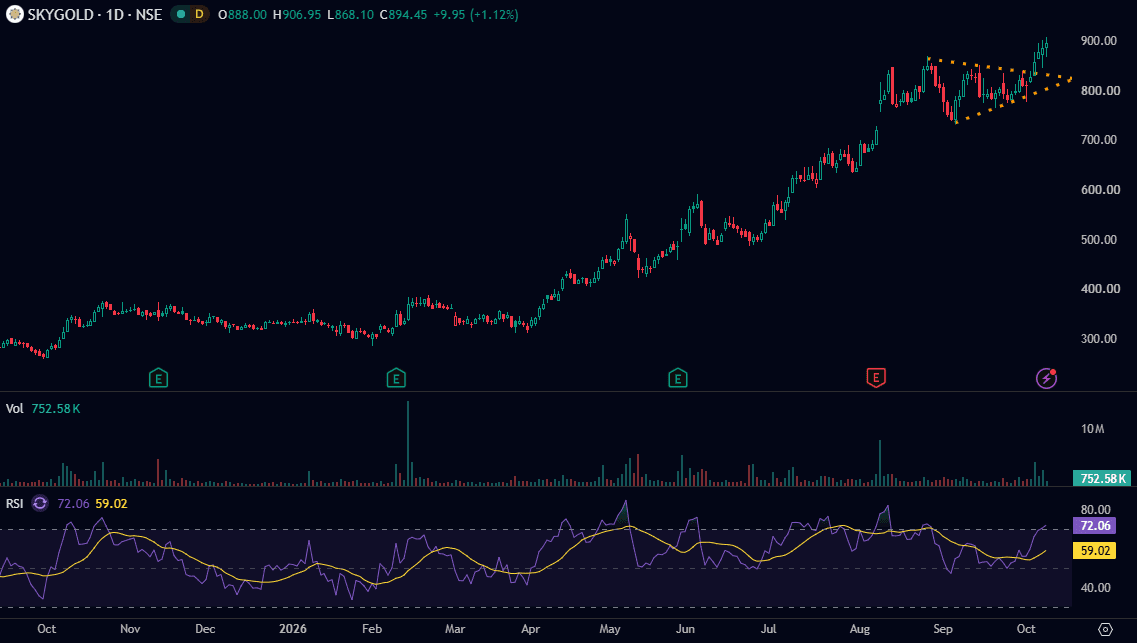
Task: Click the Feb label on time axis
Action: tap(372, 628)
